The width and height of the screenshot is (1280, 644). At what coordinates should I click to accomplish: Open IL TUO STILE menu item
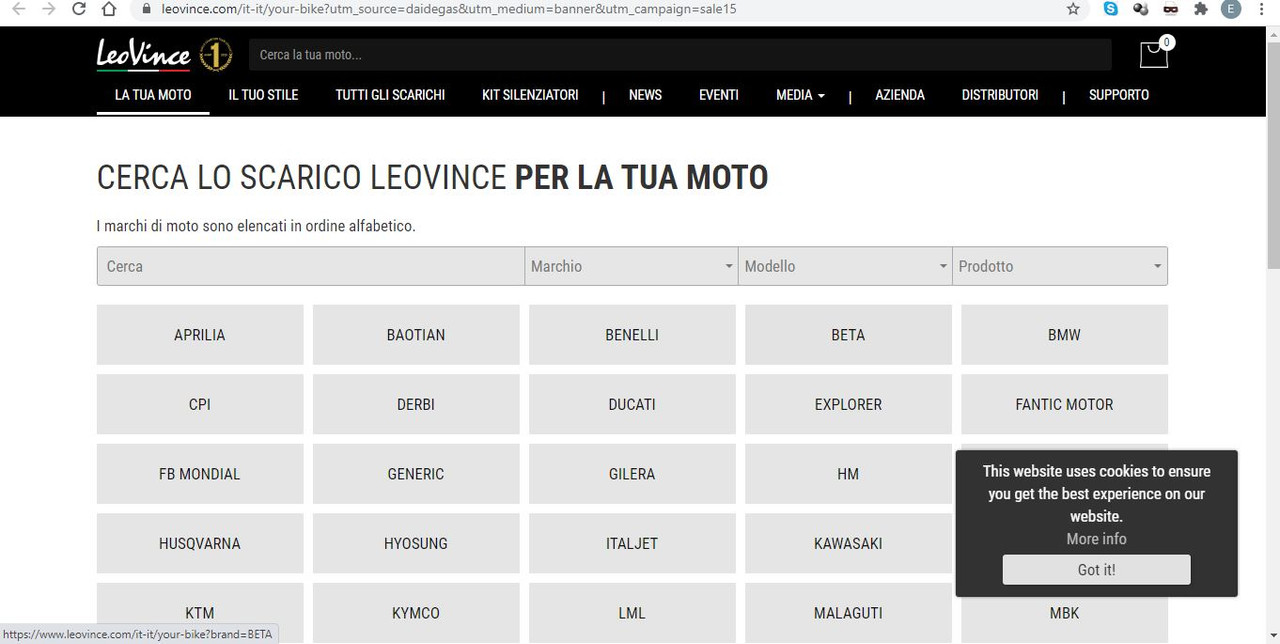tap(263, 95)
